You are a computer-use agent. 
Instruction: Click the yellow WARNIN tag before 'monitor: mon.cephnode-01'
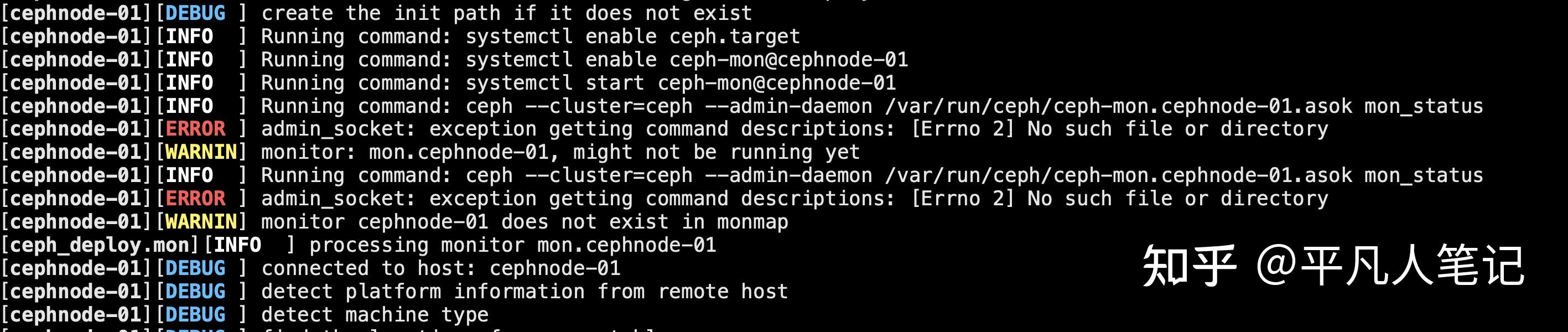click(201, 152)
